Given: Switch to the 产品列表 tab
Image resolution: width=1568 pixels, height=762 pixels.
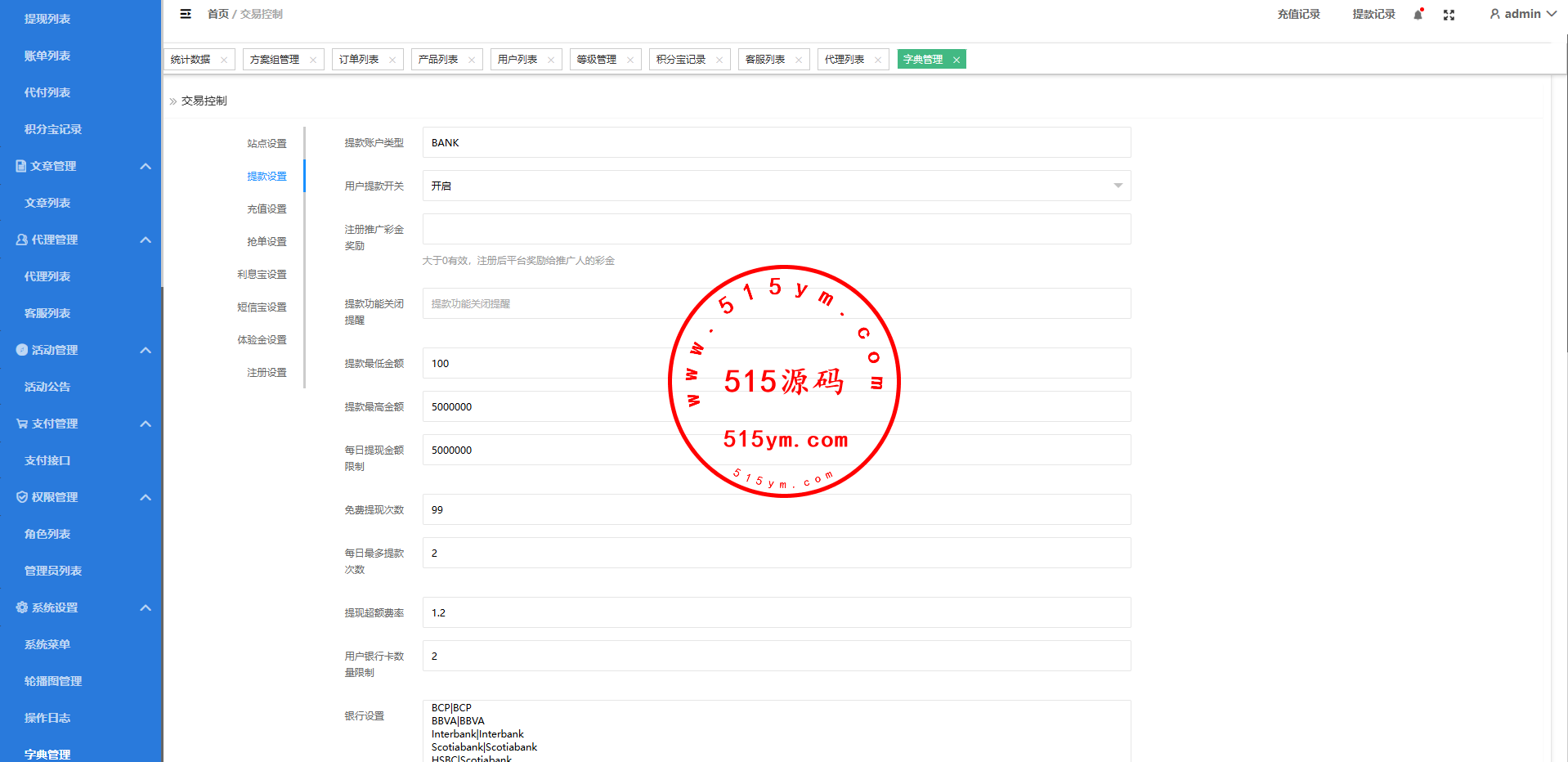Looking at the screenshot, I should point(438,60).
